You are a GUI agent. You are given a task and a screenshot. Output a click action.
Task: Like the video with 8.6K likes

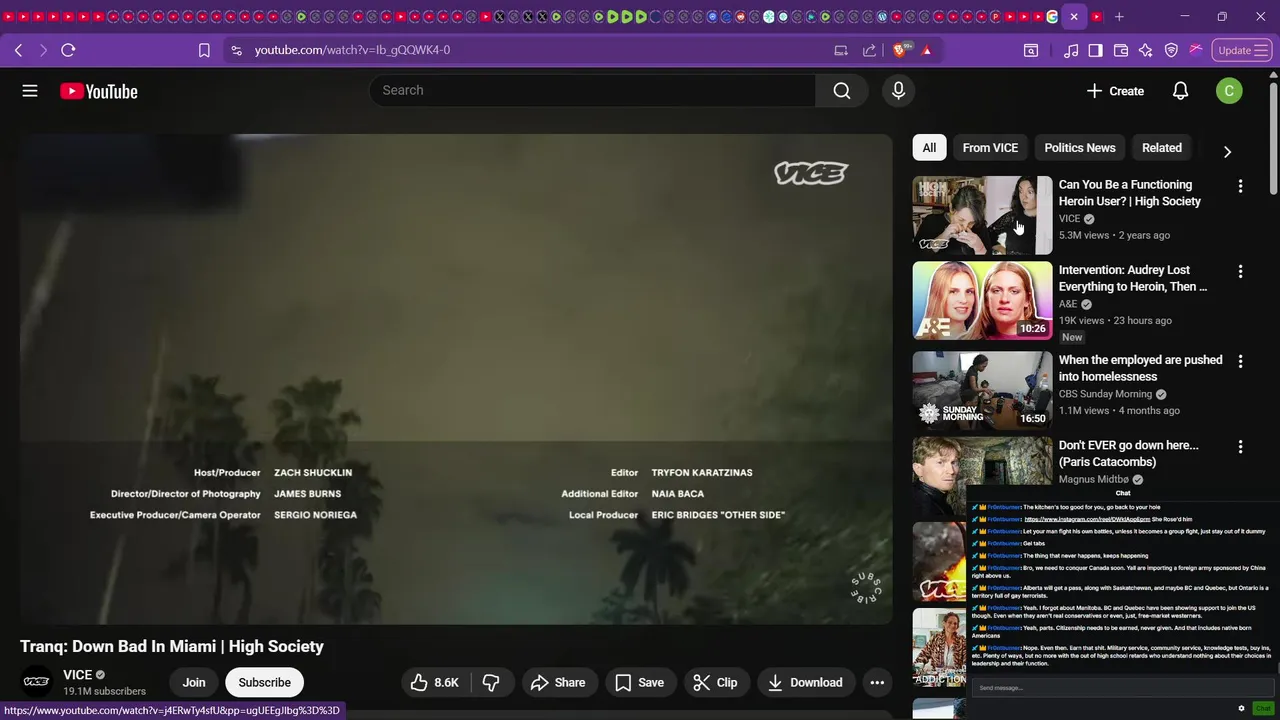[434, 682]
